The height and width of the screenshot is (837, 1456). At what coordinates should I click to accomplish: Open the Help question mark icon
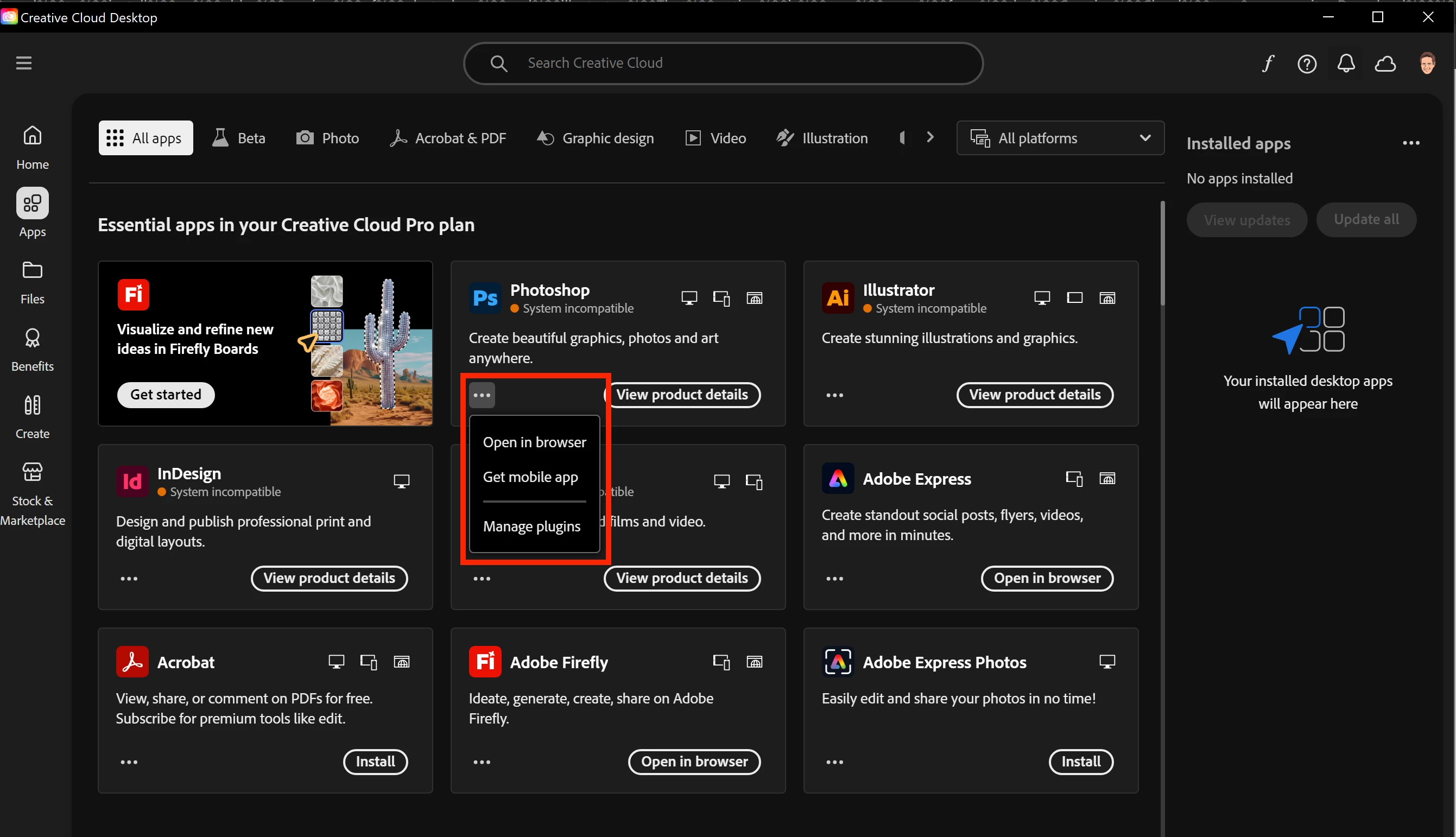pos(1307,63)
